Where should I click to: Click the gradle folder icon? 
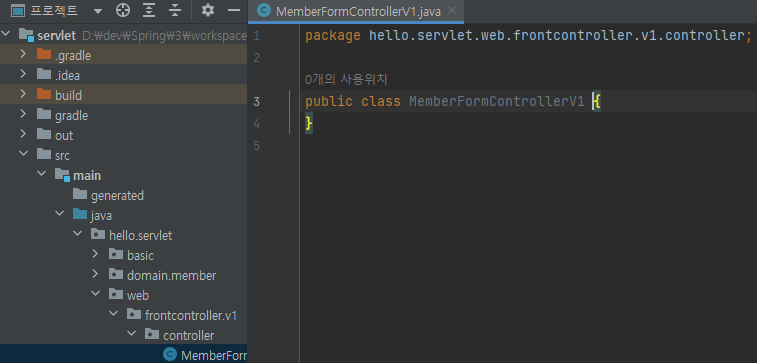pos(44,114)
